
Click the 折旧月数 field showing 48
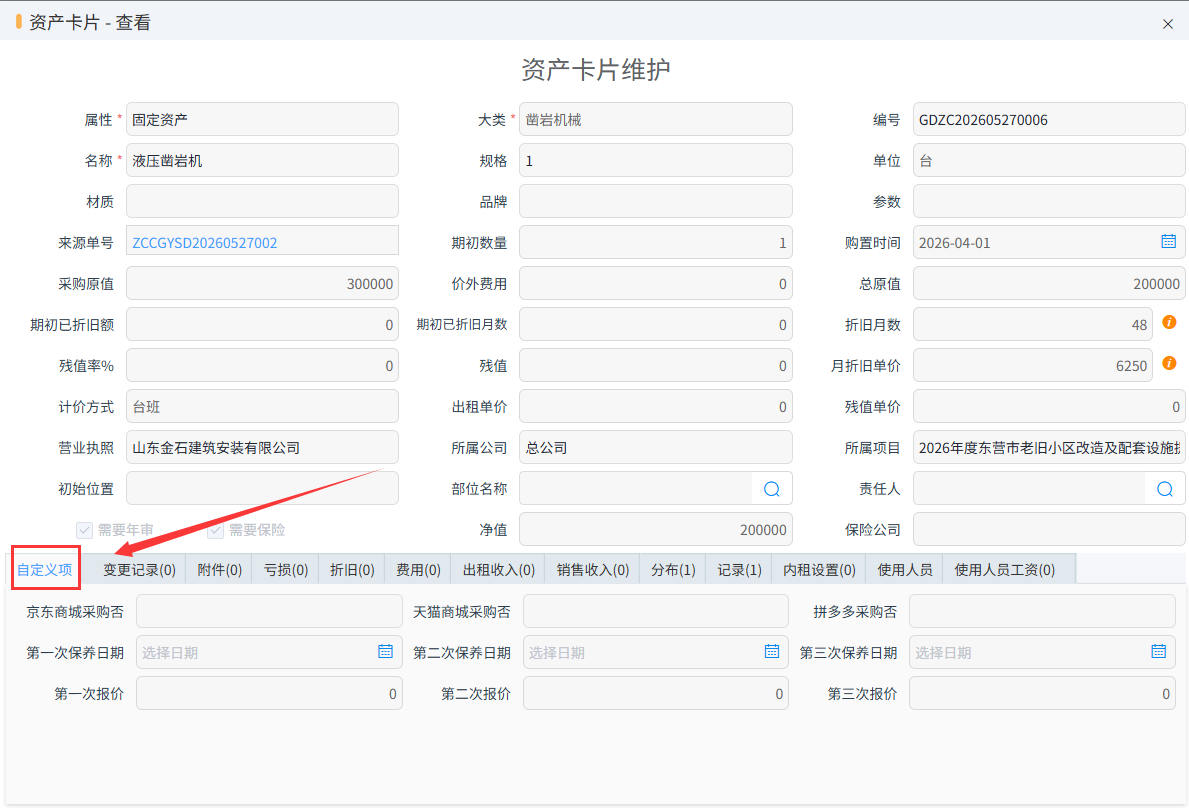[x=1033, y=324]
